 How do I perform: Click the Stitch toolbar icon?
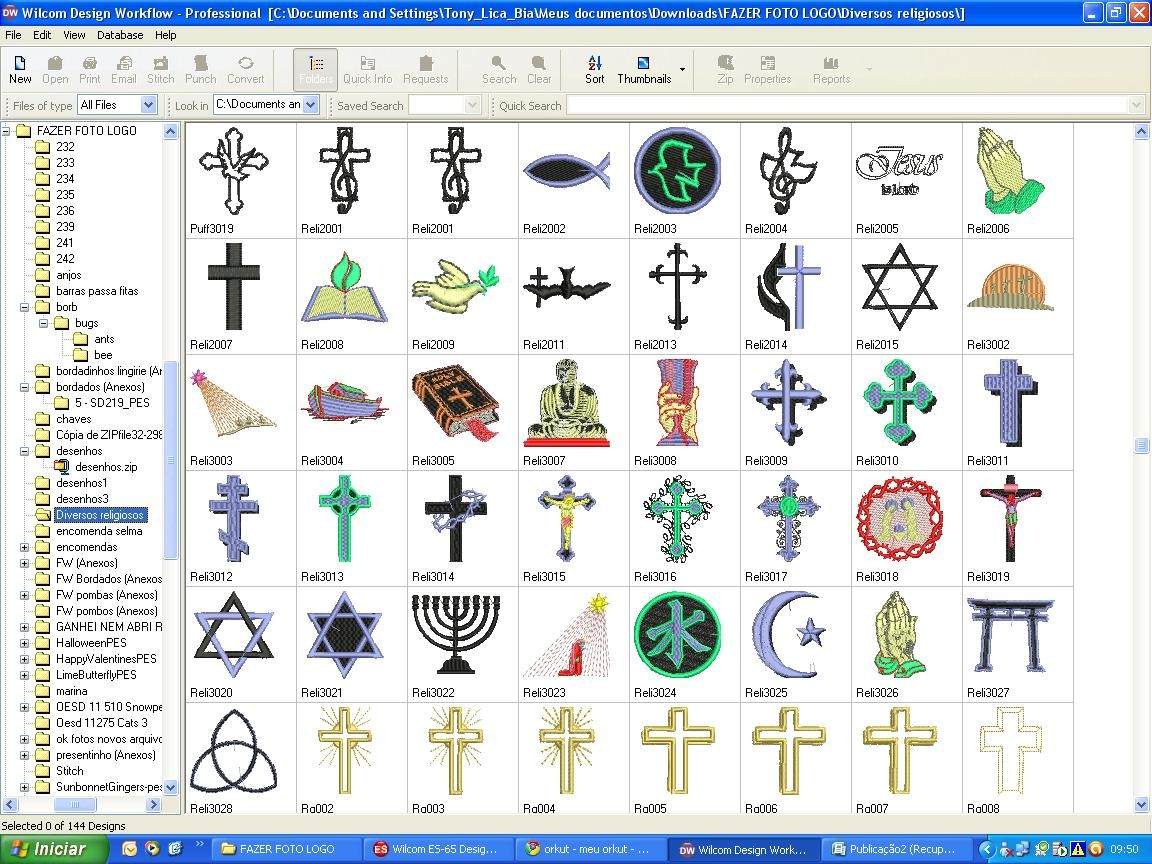click(160, 70)
